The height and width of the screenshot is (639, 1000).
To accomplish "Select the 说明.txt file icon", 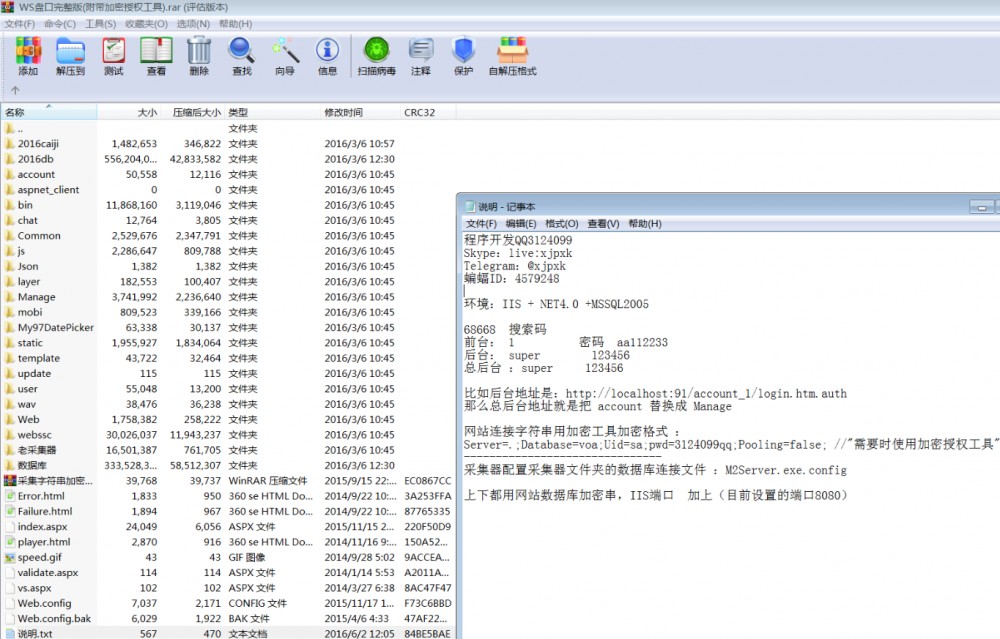I will click(x=10, y=633).
